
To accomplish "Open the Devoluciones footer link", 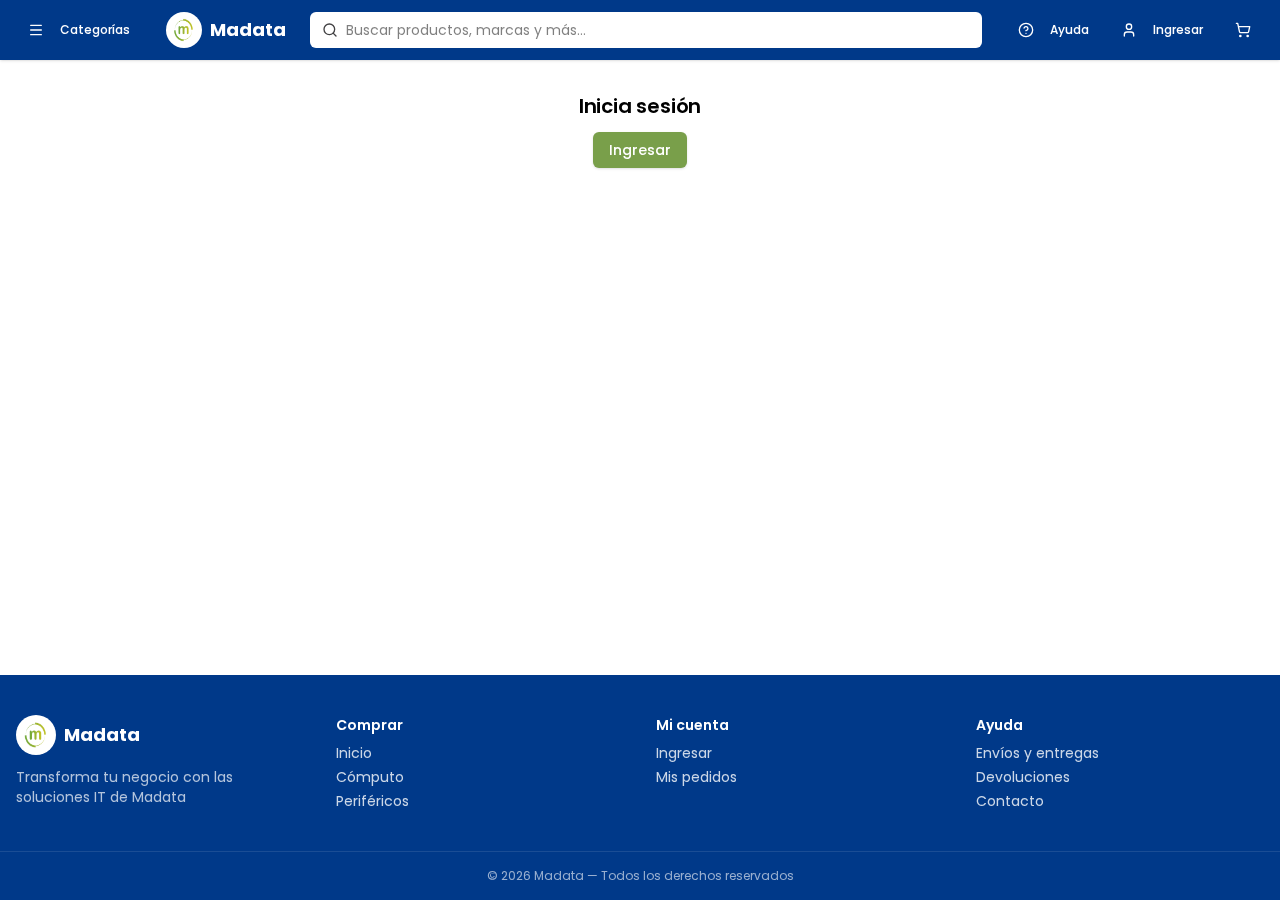I will pos(1023,777).
